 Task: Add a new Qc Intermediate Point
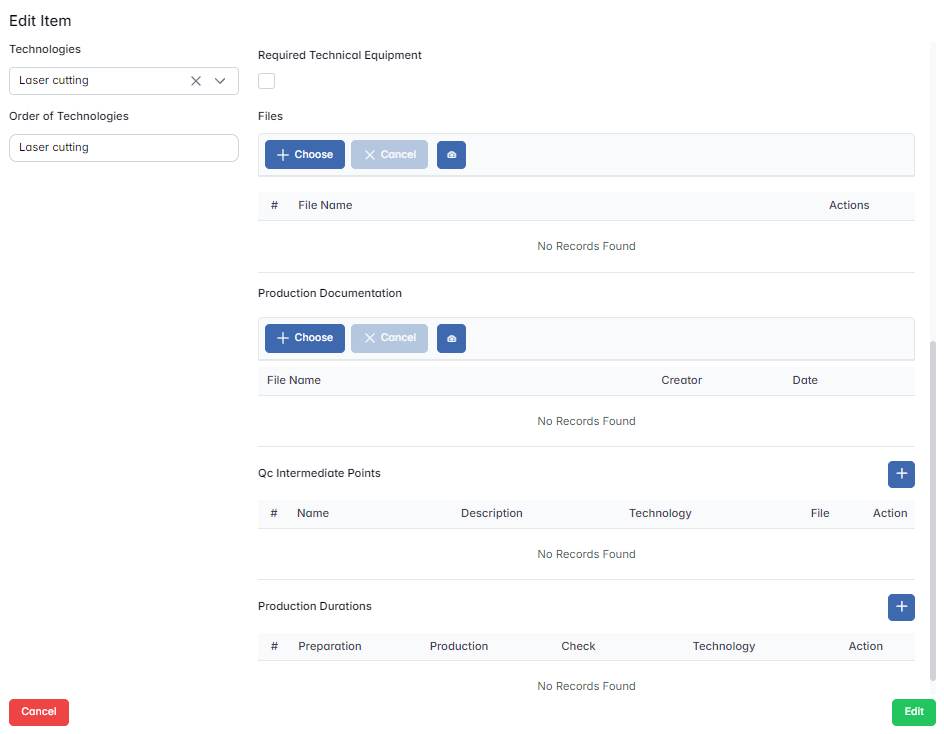901,474
